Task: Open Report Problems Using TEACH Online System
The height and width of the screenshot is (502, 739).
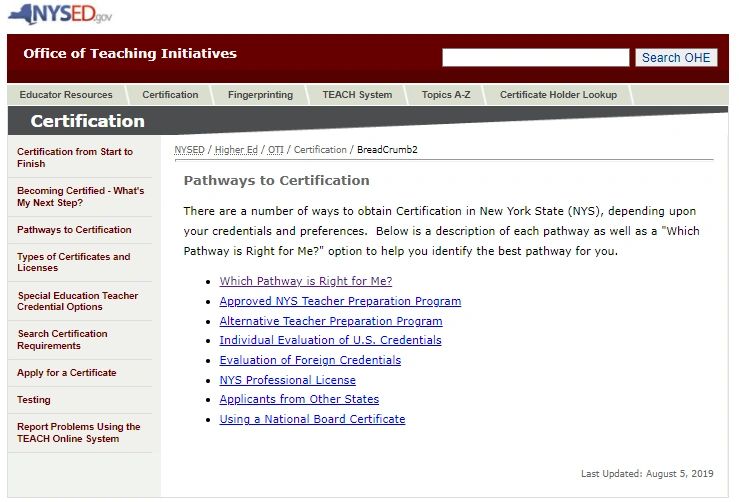Action: [x=78, y=433]
